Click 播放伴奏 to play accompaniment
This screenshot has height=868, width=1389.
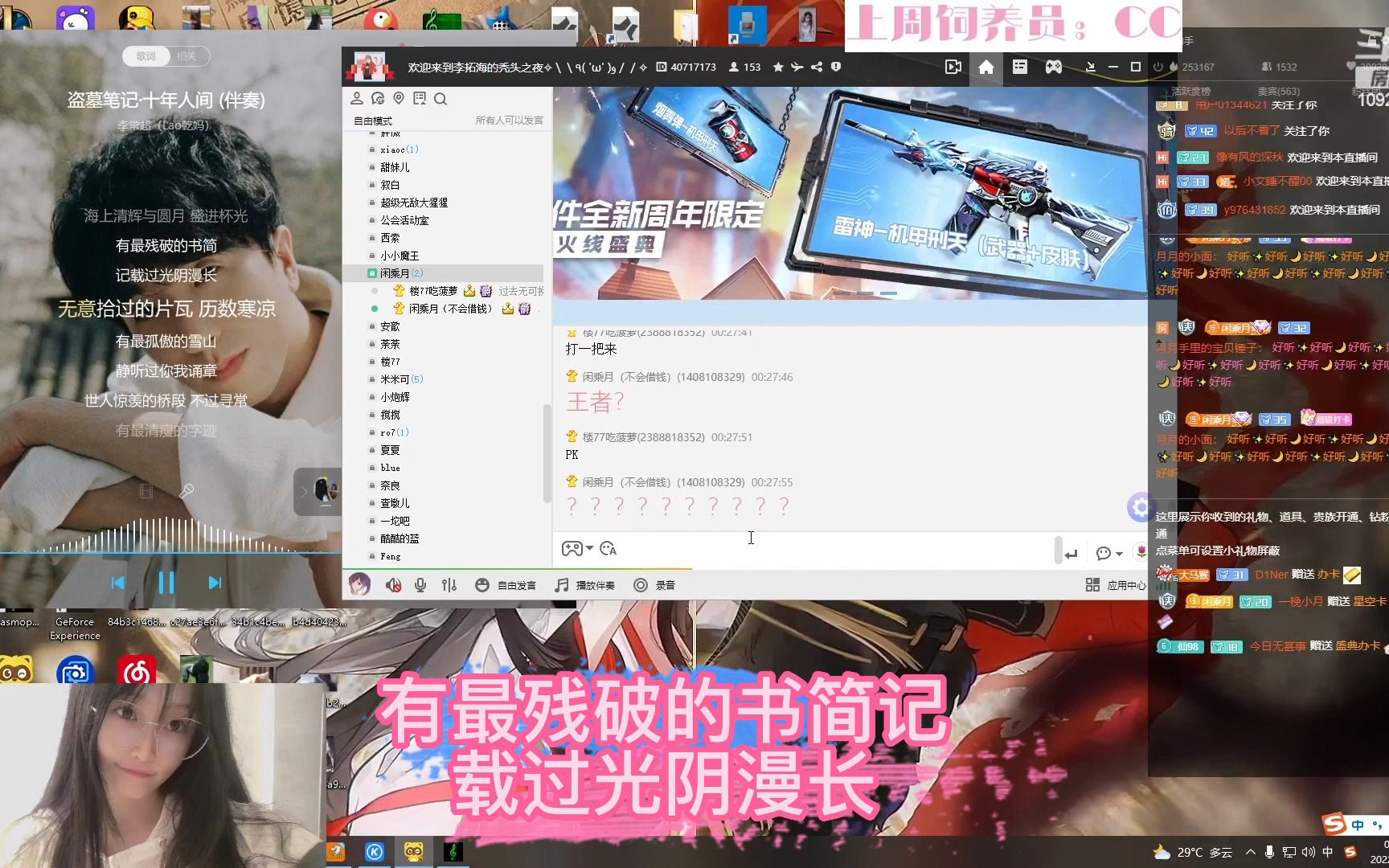click(585, 585)
